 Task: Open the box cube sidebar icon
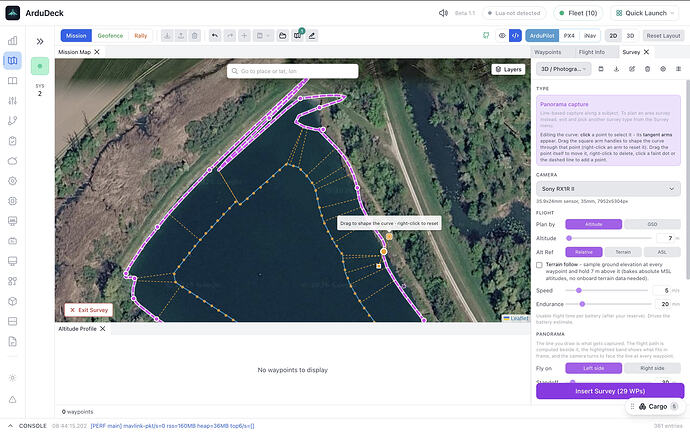pos(12,301)
